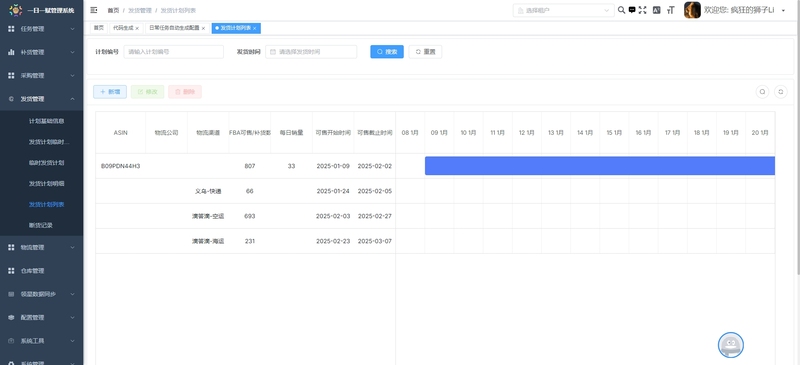
Task: Click the icon beside 配置管理
Action: click(11, 318)
